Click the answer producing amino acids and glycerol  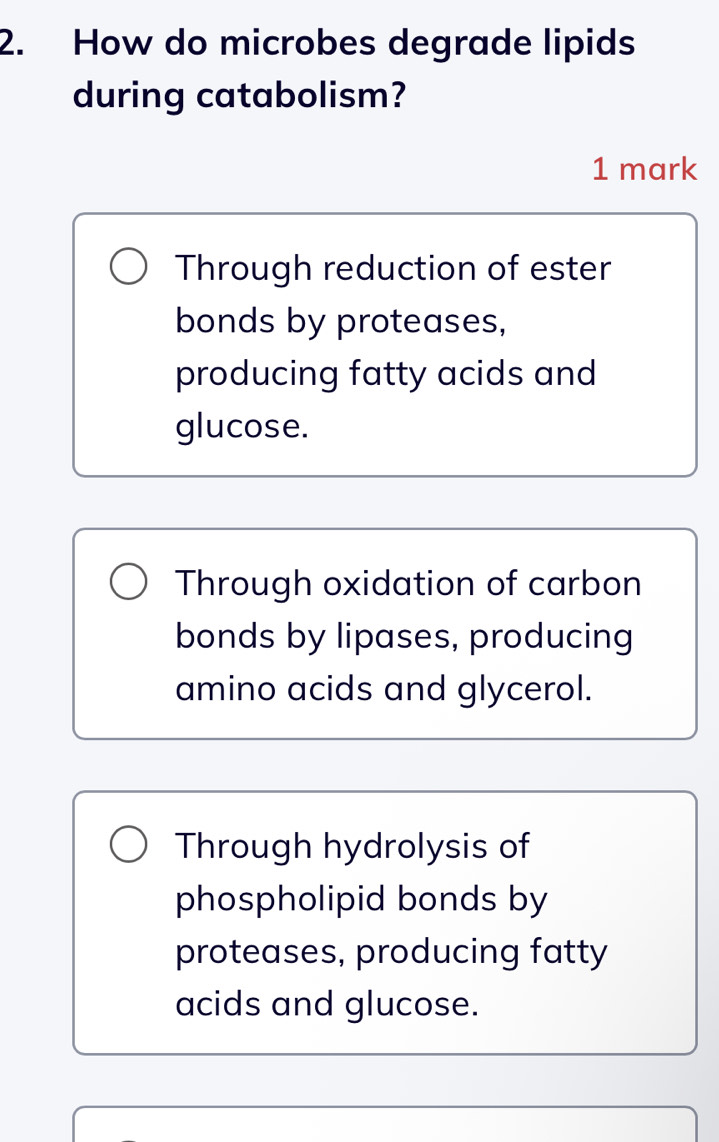[x=384, y=634]
